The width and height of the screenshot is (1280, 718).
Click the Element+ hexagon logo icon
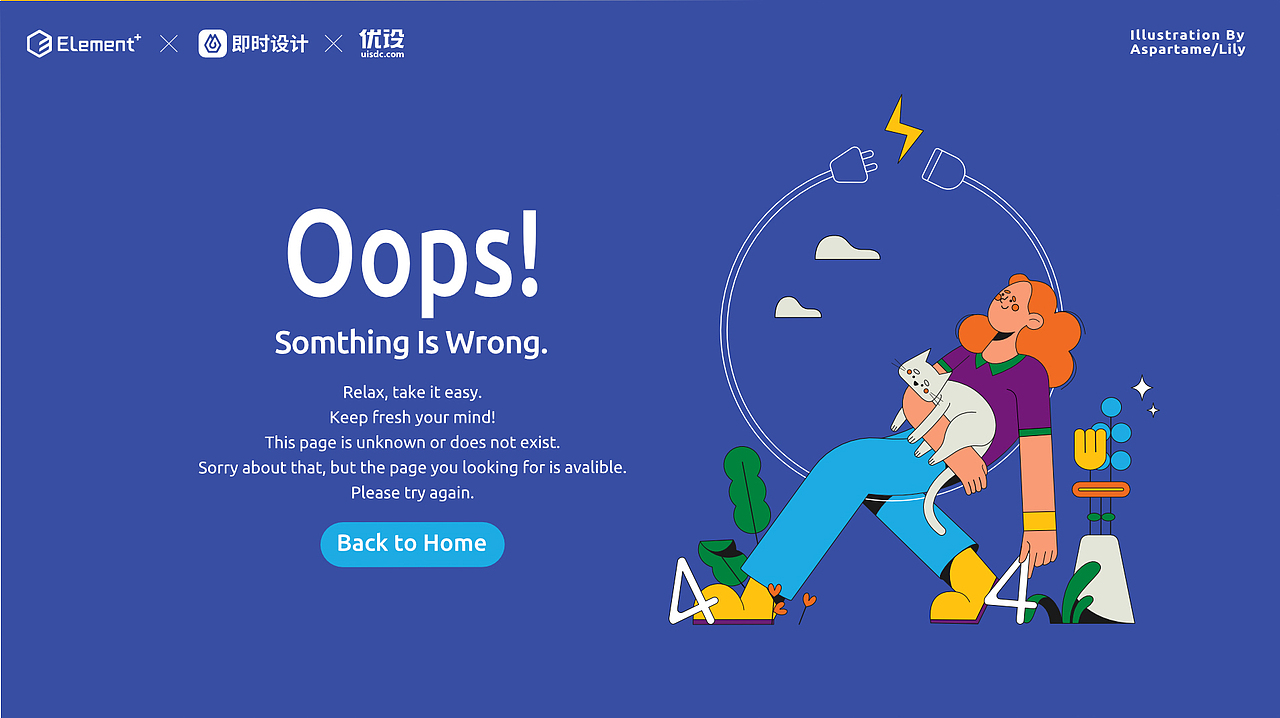(x=39, y=43)
